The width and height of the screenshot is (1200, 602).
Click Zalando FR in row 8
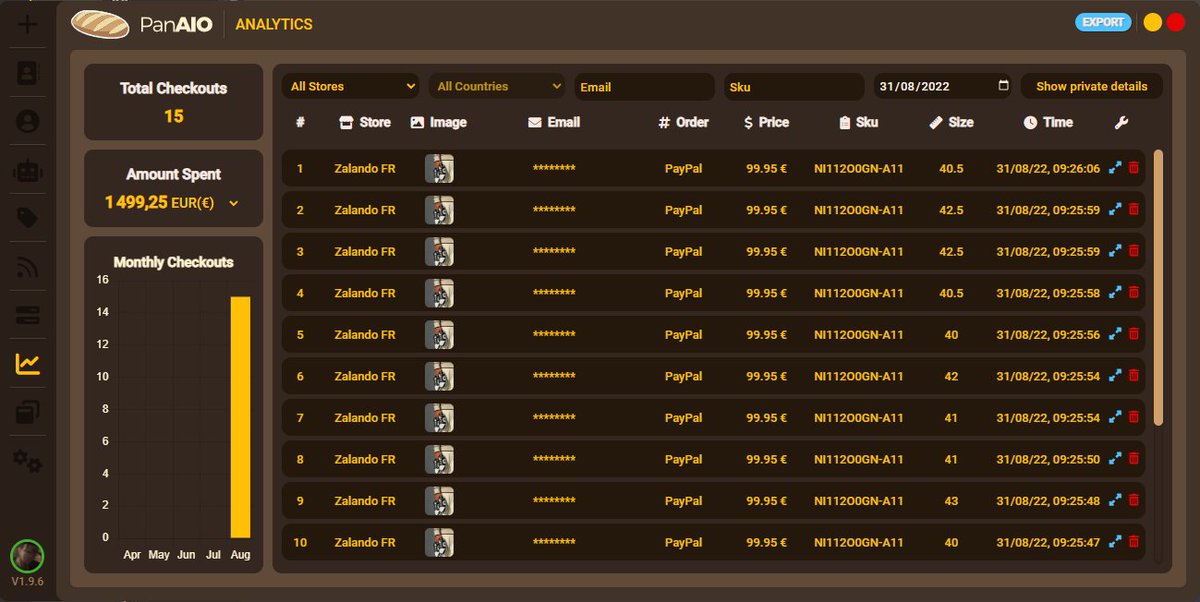point(365,459)
